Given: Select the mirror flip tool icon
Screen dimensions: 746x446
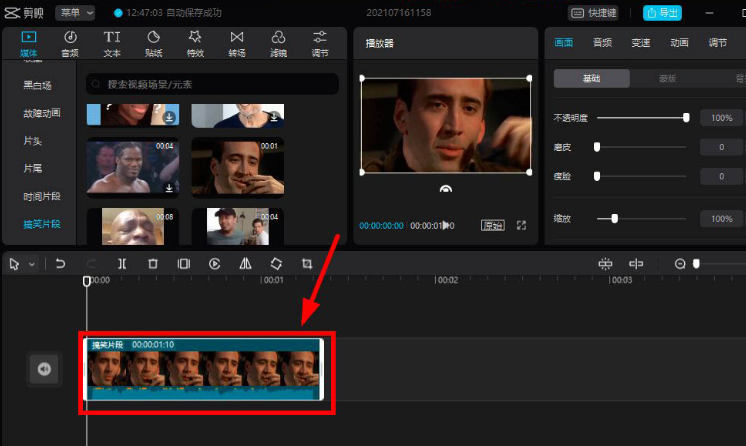Looking at the screenshot, I should point(245,264).
